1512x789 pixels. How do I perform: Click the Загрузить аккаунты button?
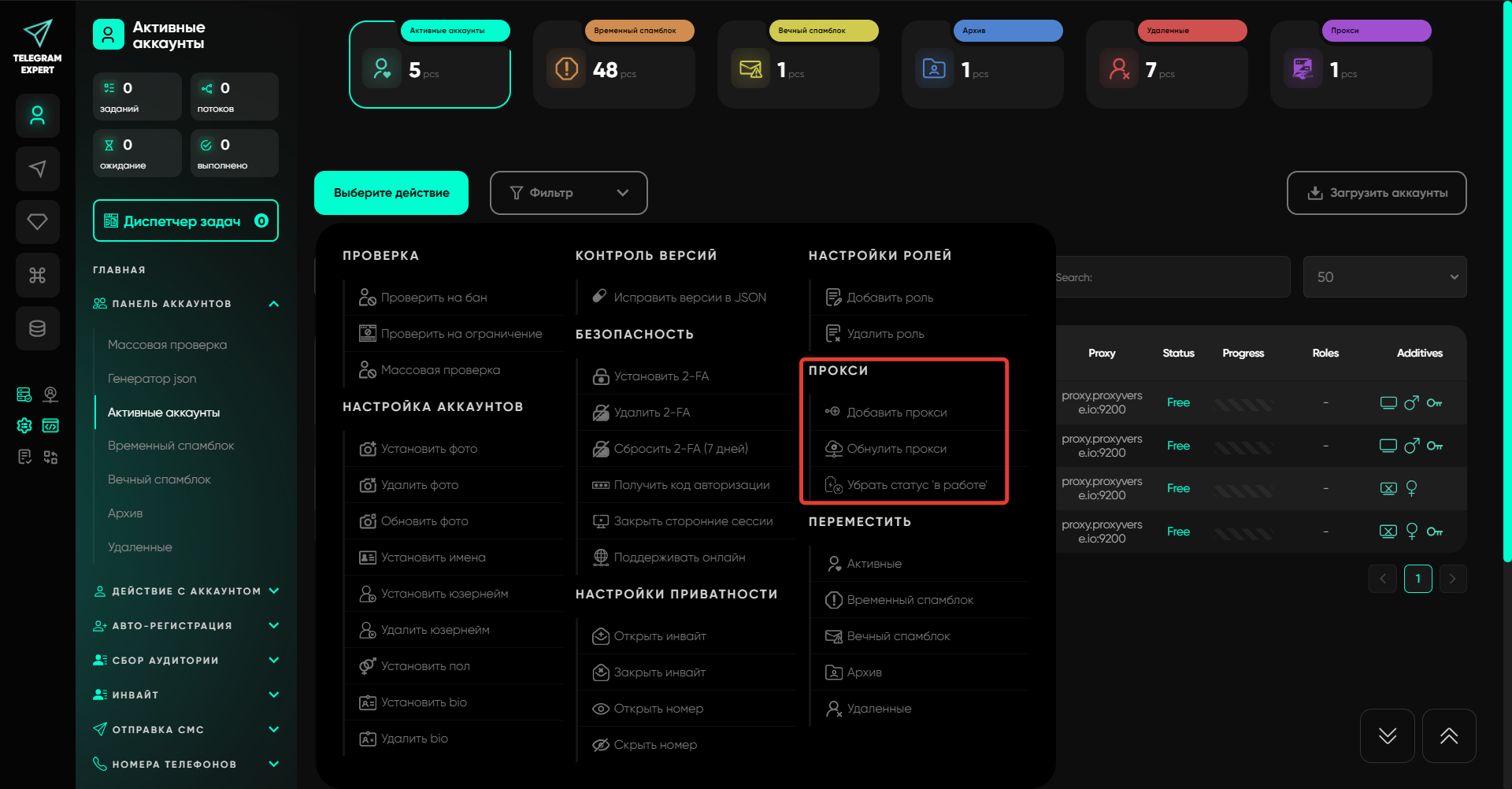[x=1376, y=193]
